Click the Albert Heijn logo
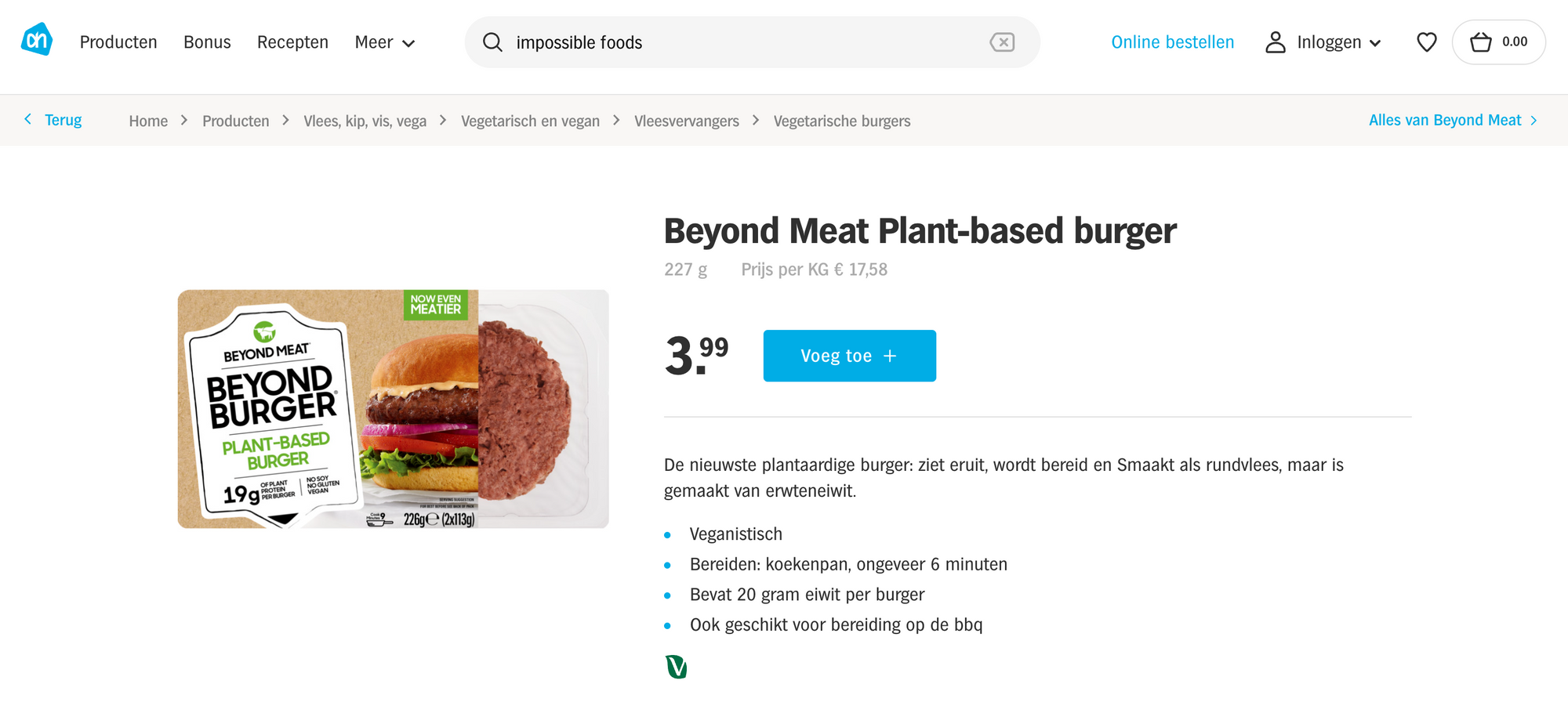 37,40
